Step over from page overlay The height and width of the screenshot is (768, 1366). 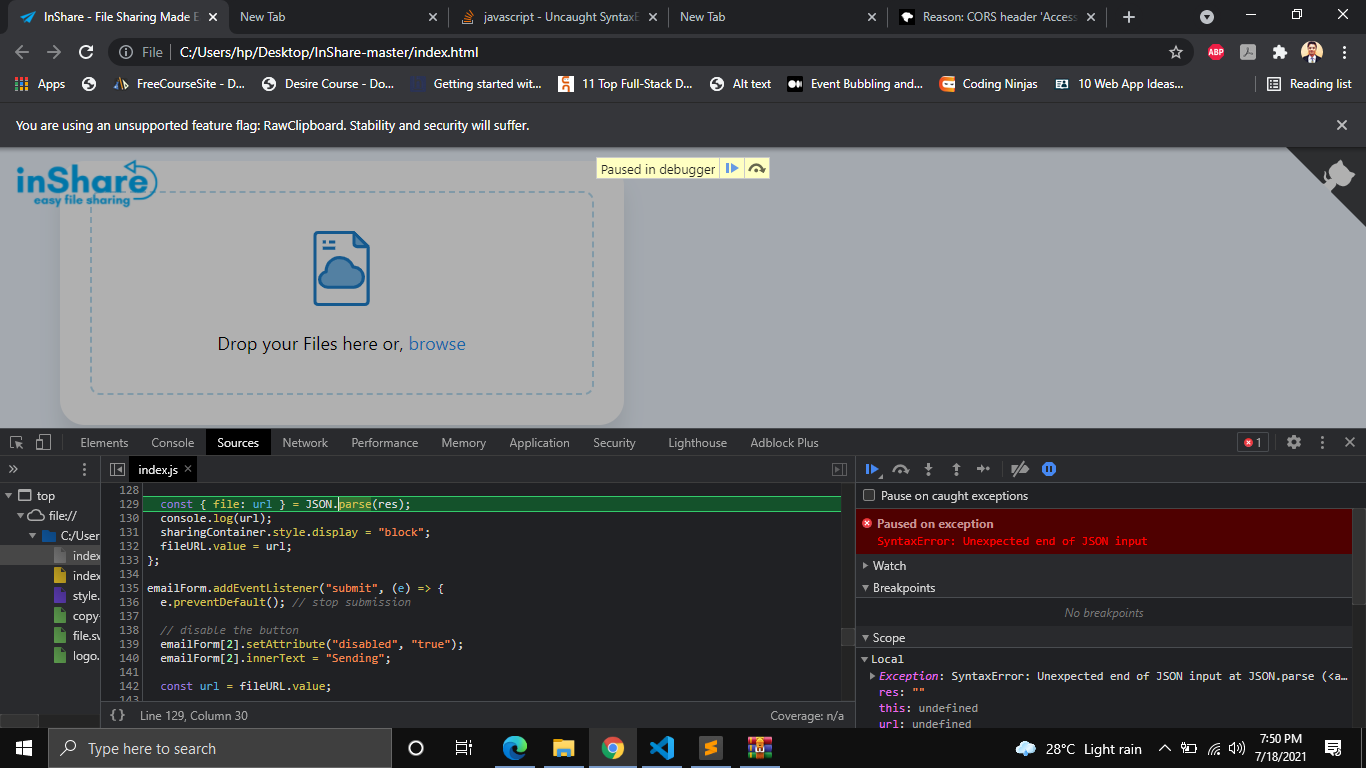pos(757,169)
